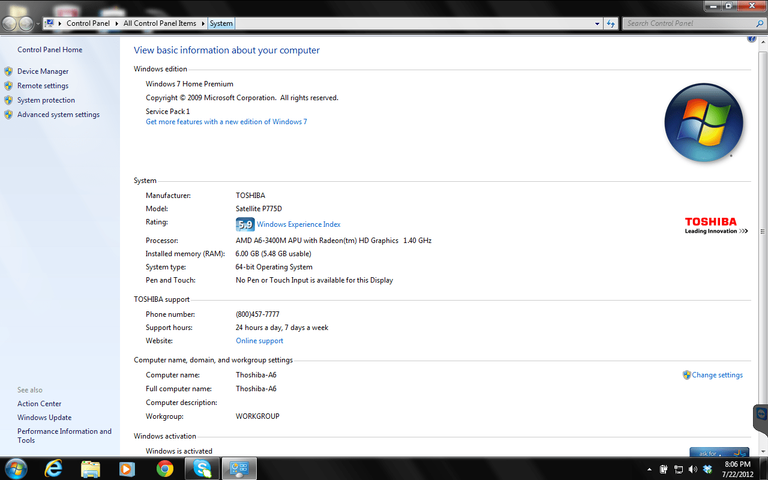This screenshot has width=768, height=480.
Task: Launch Google Chrome from the taskbar
Action: tap(165, 469)
